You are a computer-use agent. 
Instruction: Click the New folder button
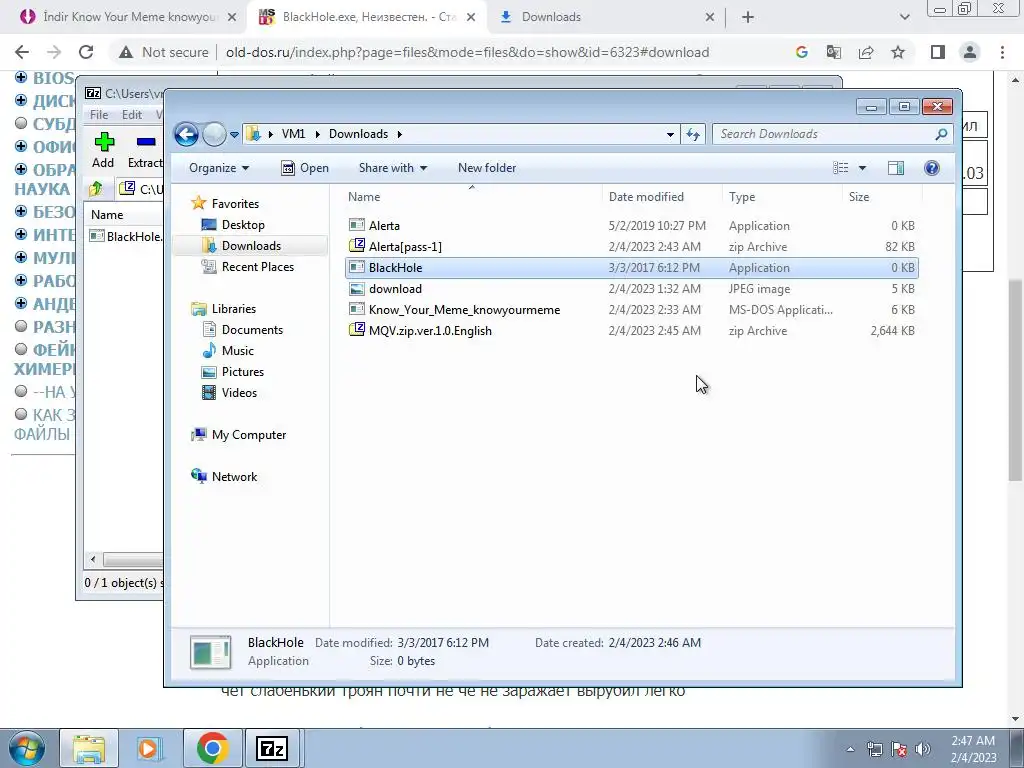(x=487, y=168)
